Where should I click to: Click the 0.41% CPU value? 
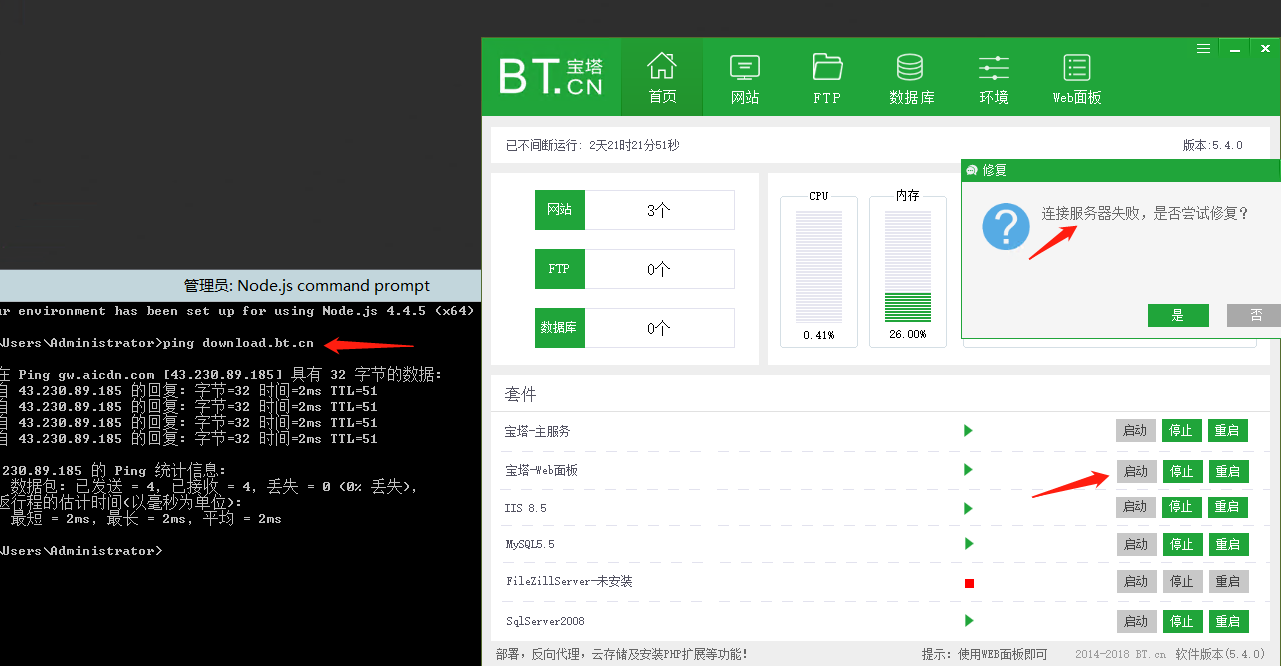click(818, 335)
